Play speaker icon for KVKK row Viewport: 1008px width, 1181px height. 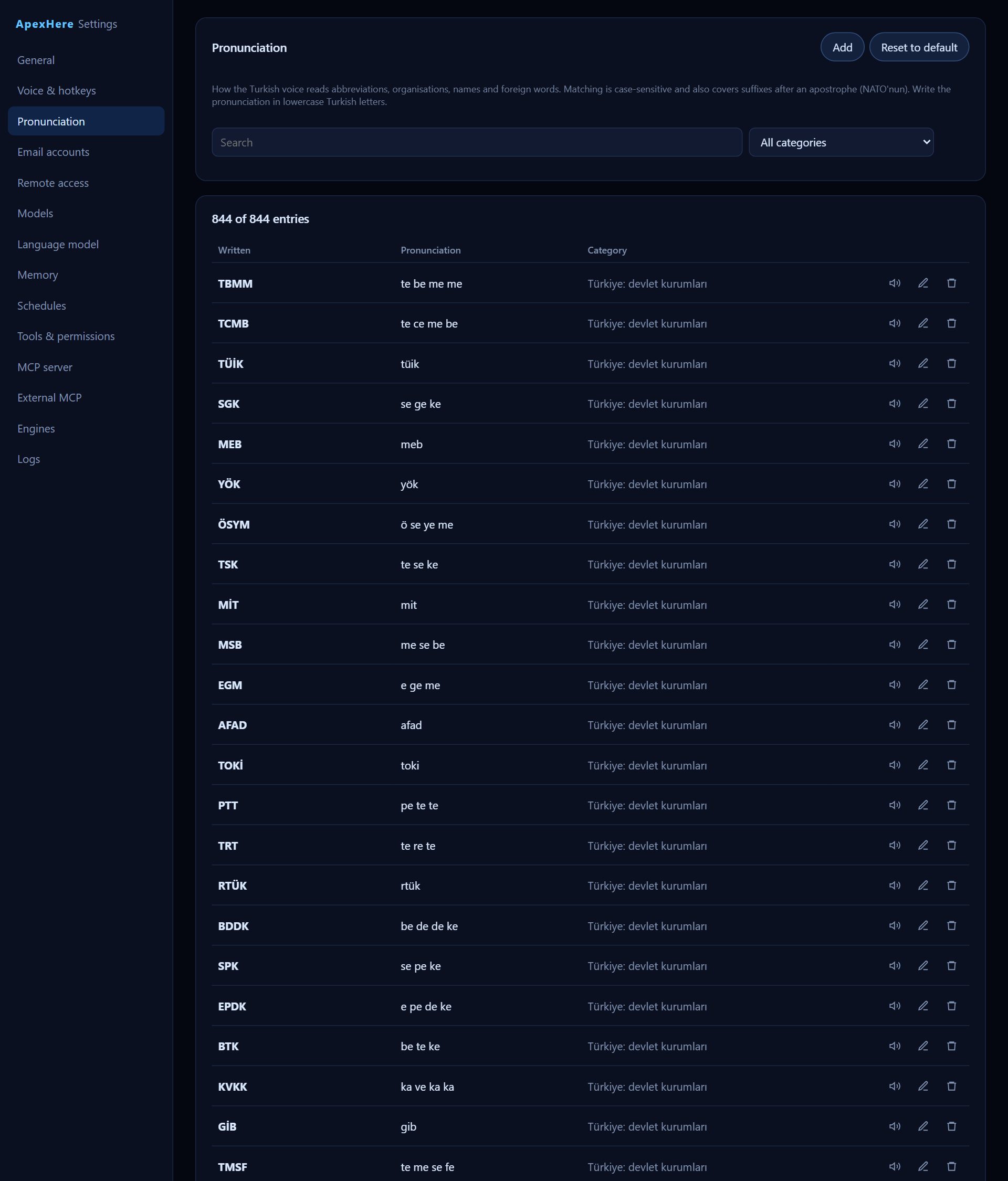(x=895, y=1087)
